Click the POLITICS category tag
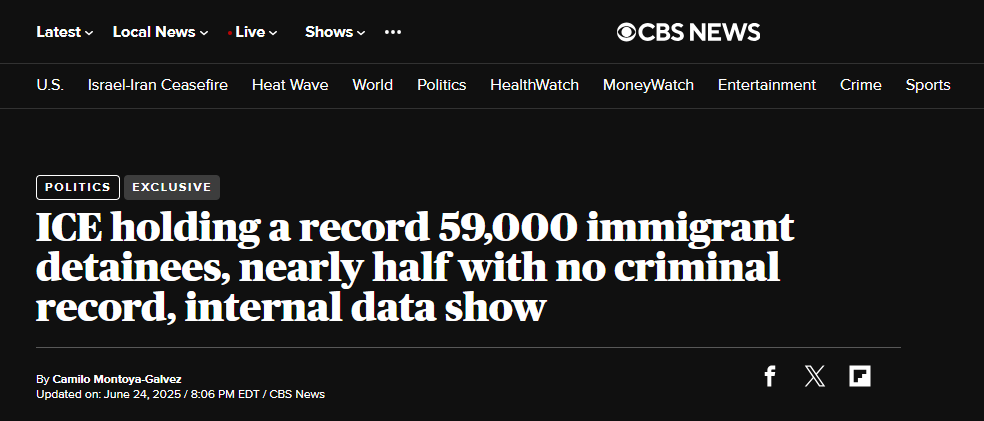The width and height of the screenshot is (984, 421). coord(78,187)
